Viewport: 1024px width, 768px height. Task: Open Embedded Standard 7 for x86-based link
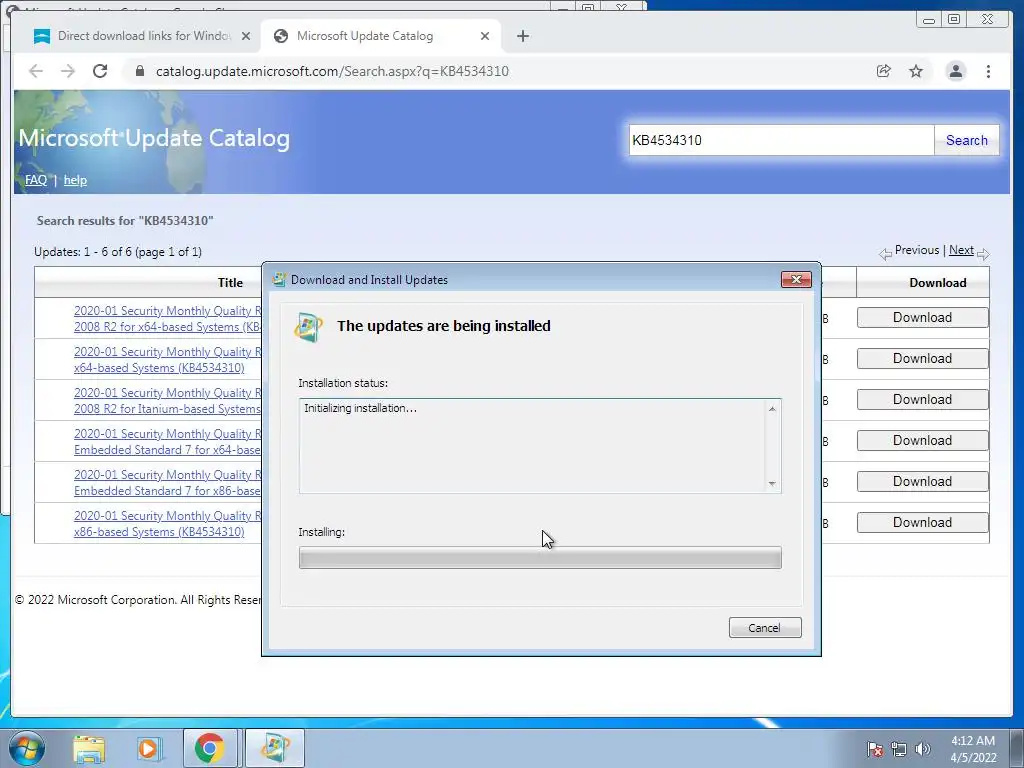[167, 483]
